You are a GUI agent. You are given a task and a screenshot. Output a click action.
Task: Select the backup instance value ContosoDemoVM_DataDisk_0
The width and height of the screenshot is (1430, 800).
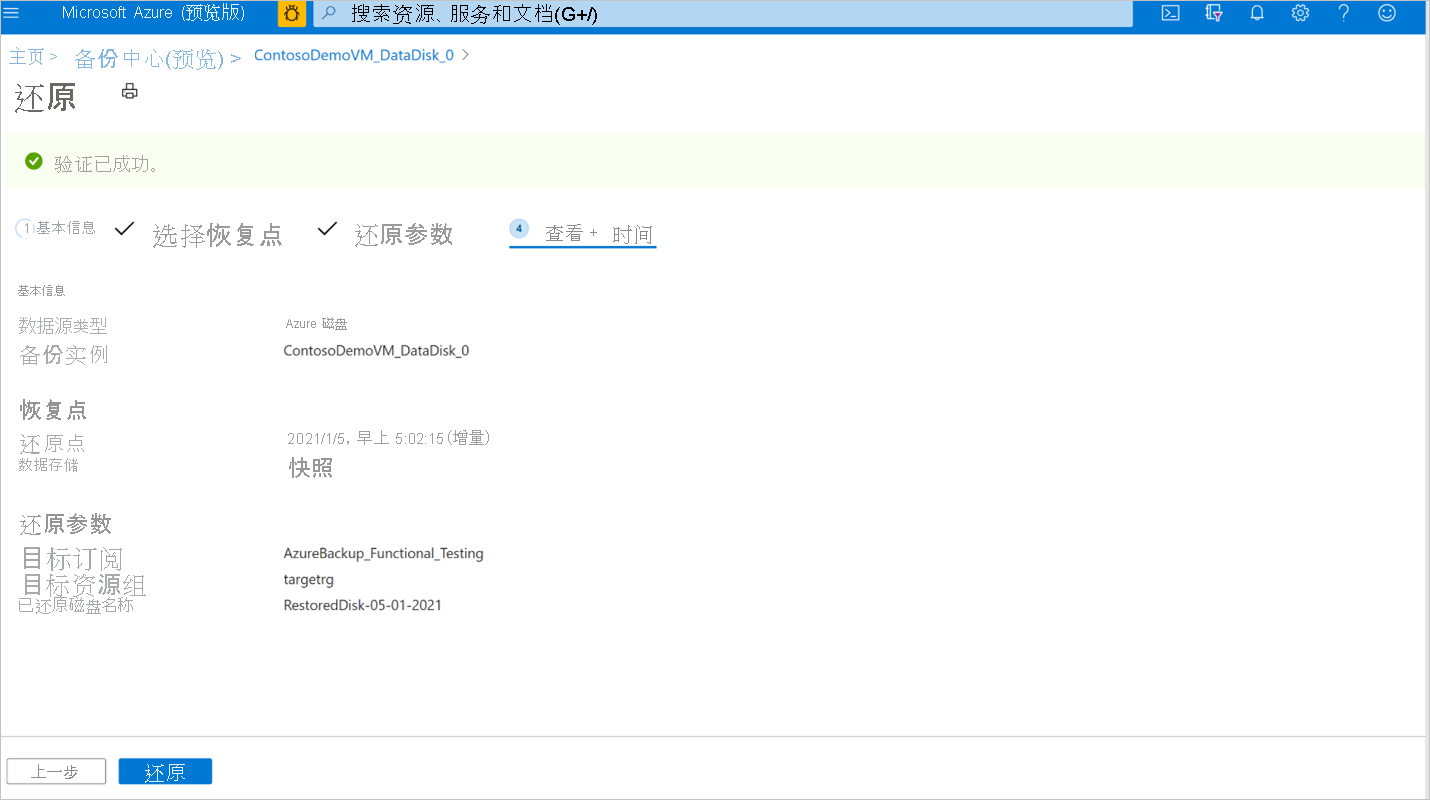point(376,351)
